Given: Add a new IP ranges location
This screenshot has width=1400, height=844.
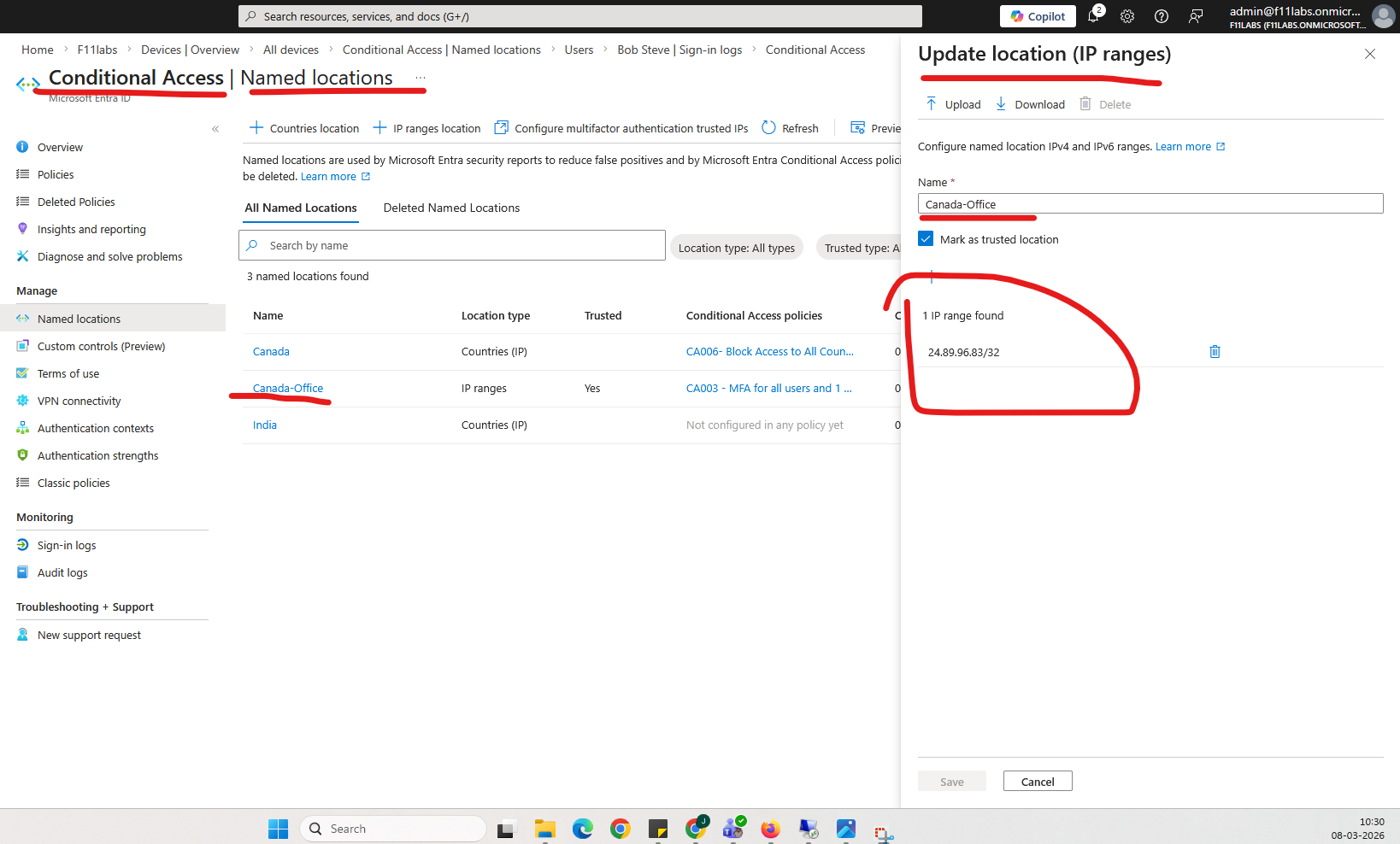Looking at the screenshot, I should pos(426,128).
